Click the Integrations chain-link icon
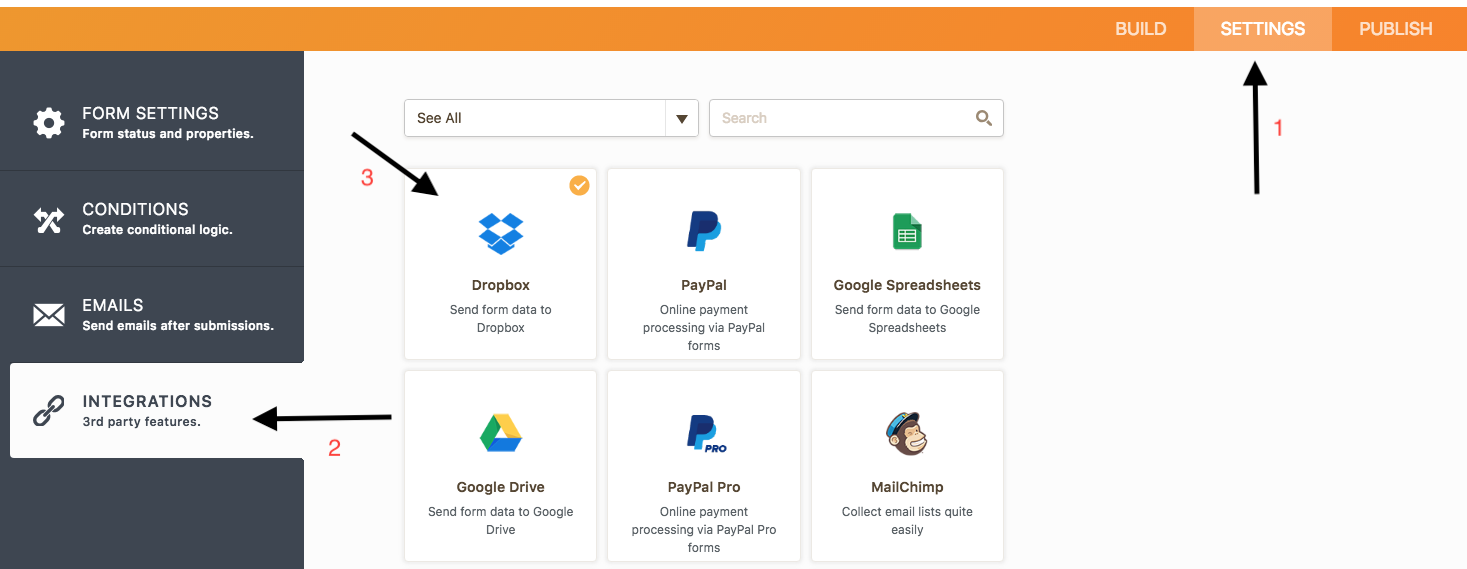 click(x=49, y=411)
